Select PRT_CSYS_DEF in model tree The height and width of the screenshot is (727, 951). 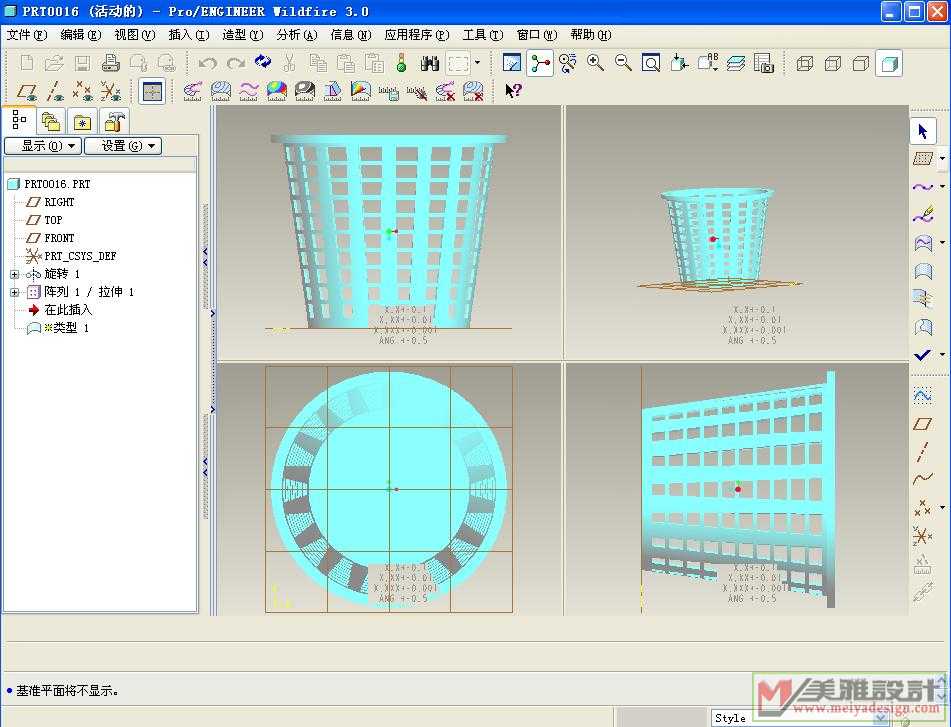point(80,256)
